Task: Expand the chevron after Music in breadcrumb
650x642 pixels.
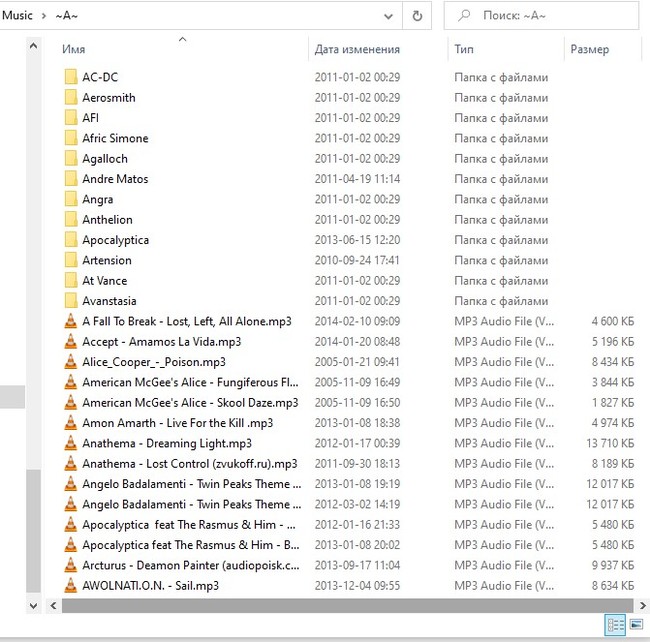Action: pos(45,16)
